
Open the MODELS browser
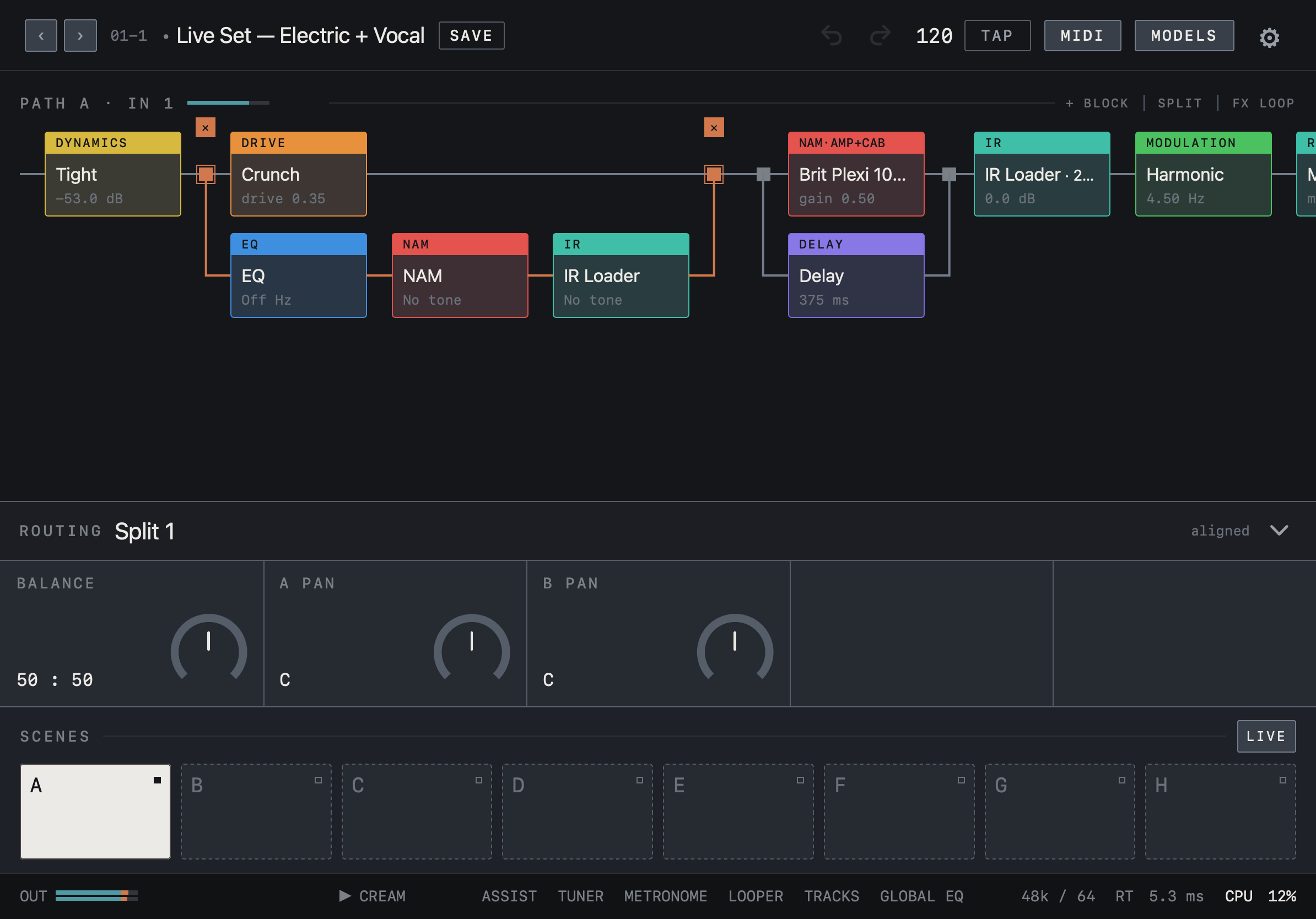(x=1184, y=35)
